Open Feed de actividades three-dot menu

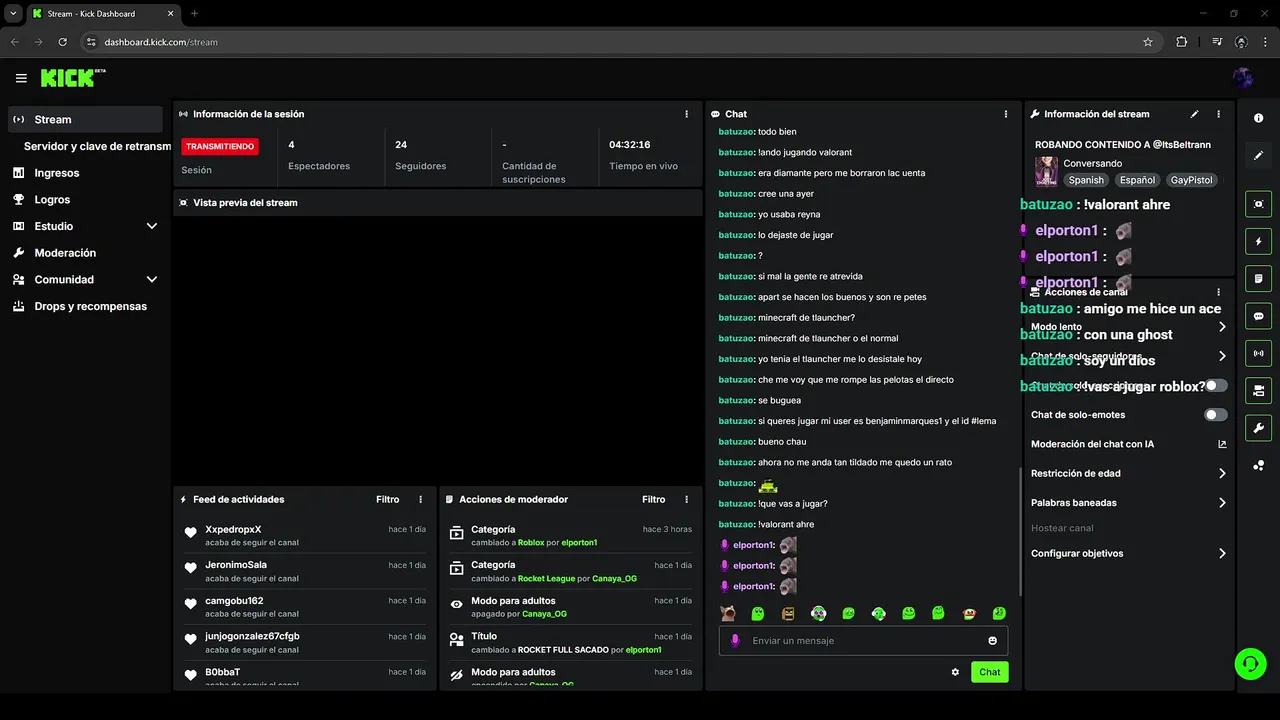pos(420,499)
